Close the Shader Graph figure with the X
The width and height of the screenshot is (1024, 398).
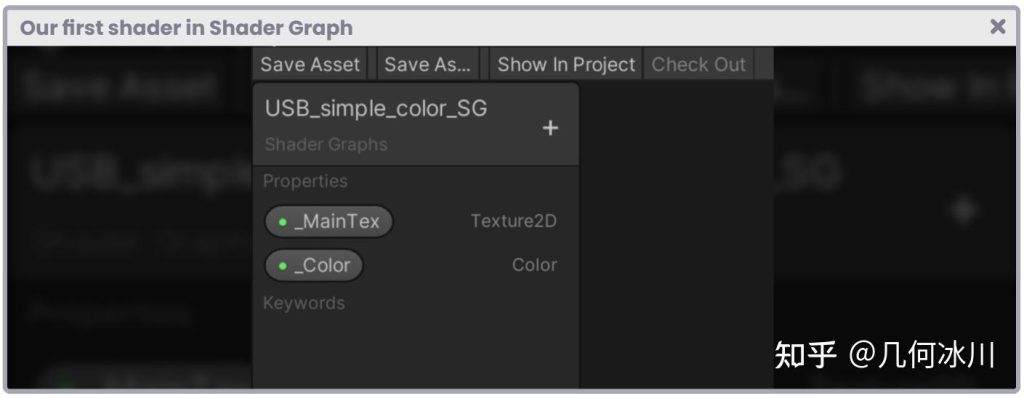997,27
